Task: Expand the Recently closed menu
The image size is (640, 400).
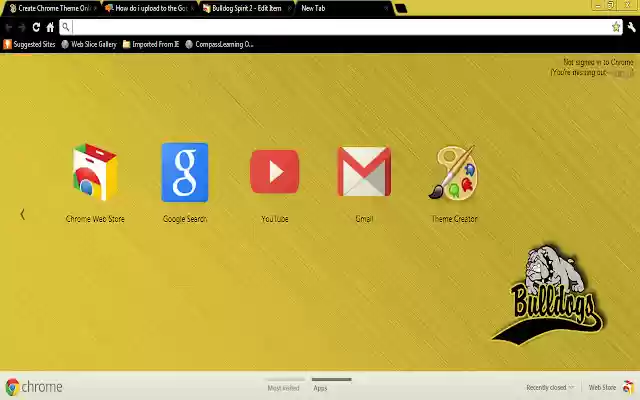Action: (550, 387)
